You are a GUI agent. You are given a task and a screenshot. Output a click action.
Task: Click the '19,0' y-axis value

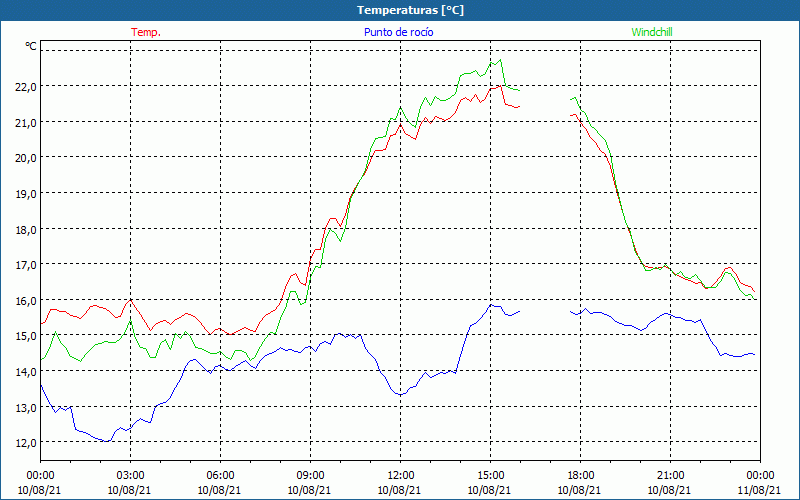(x=27, y=194)
